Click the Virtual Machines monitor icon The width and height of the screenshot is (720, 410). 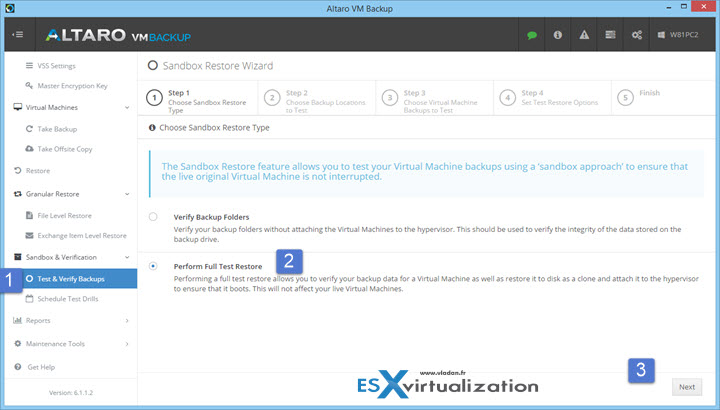click(x=17, y=107)
